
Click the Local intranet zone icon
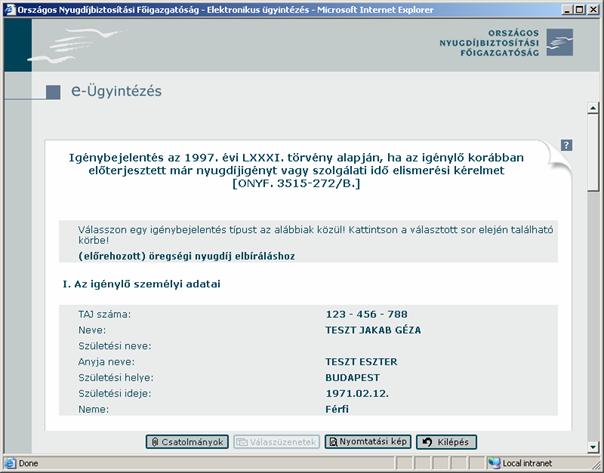point(494,463)
